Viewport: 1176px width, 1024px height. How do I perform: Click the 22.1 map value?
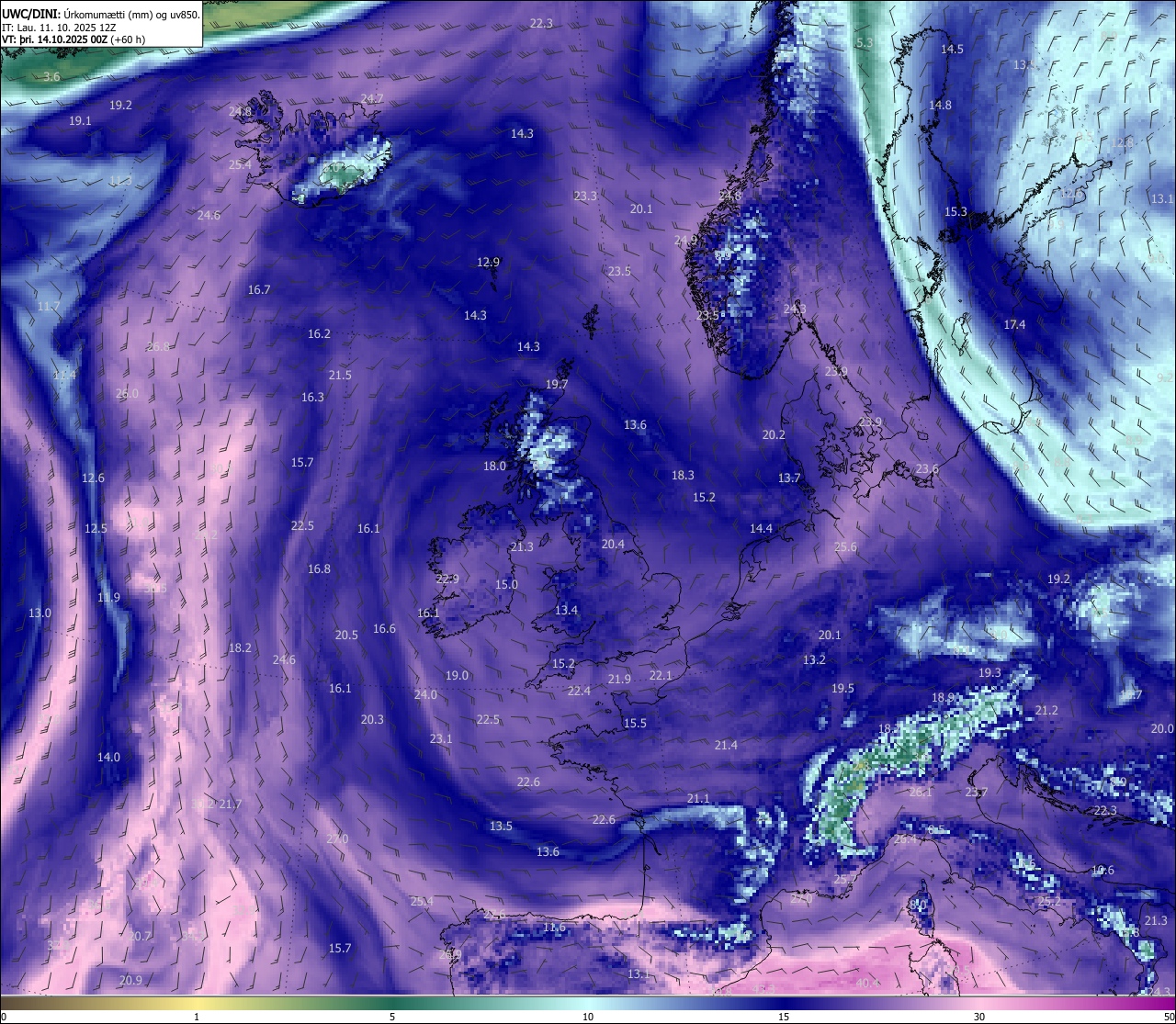pyautogui.click(x=661, y=676)
